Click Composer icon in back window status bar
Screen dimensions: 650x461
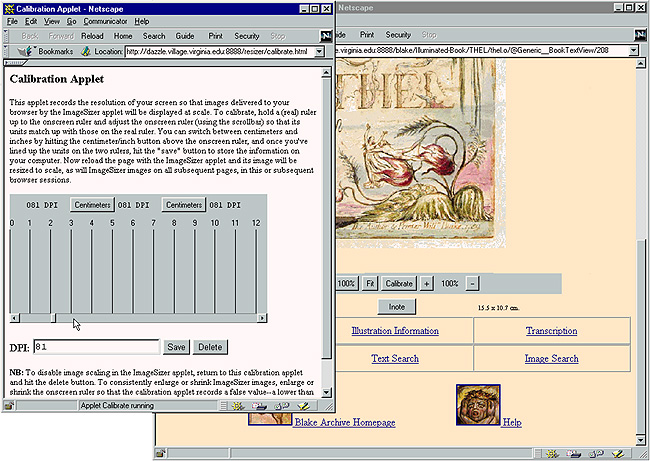pos(617,454)
